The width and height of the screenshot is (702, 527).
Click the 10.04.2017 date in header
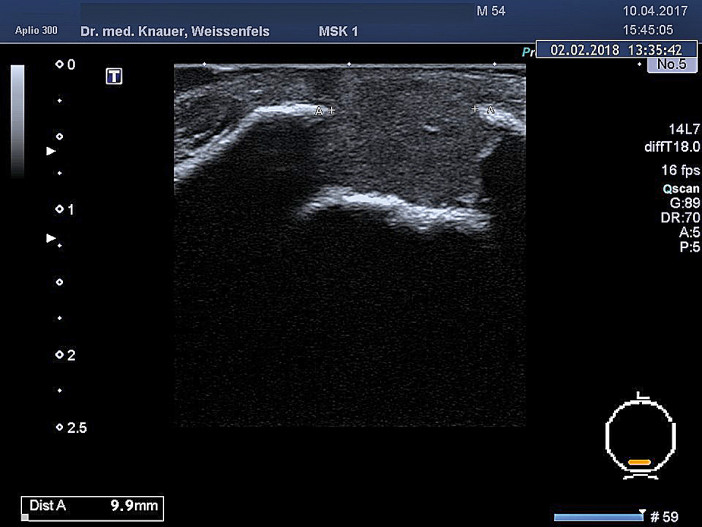pos(655,11)
